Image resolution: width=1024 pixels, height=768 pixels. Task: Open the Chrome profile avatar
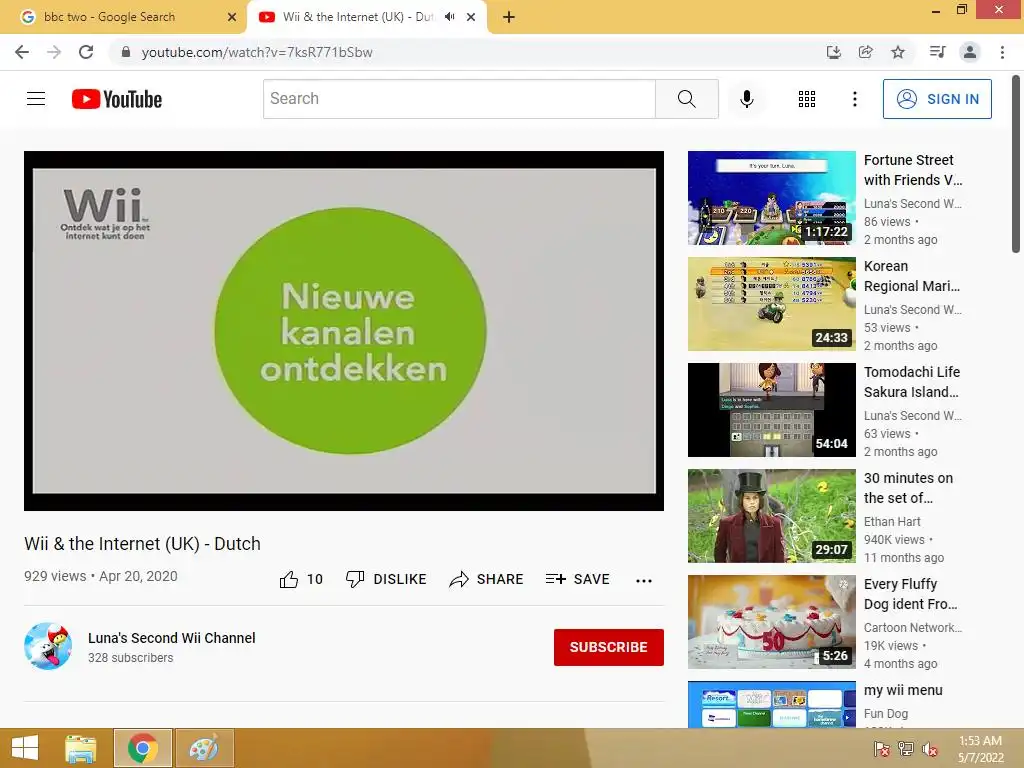point(970,52)
